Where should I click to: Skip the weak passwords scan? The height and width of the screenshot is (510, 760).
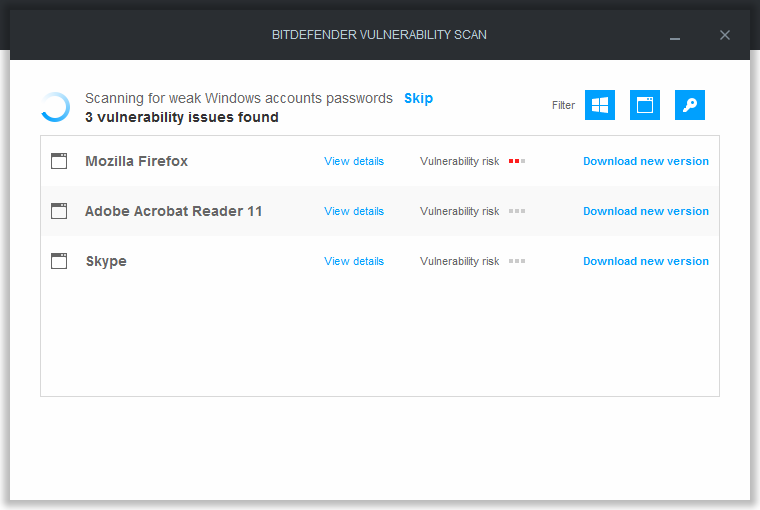click(x=418, y=98)
